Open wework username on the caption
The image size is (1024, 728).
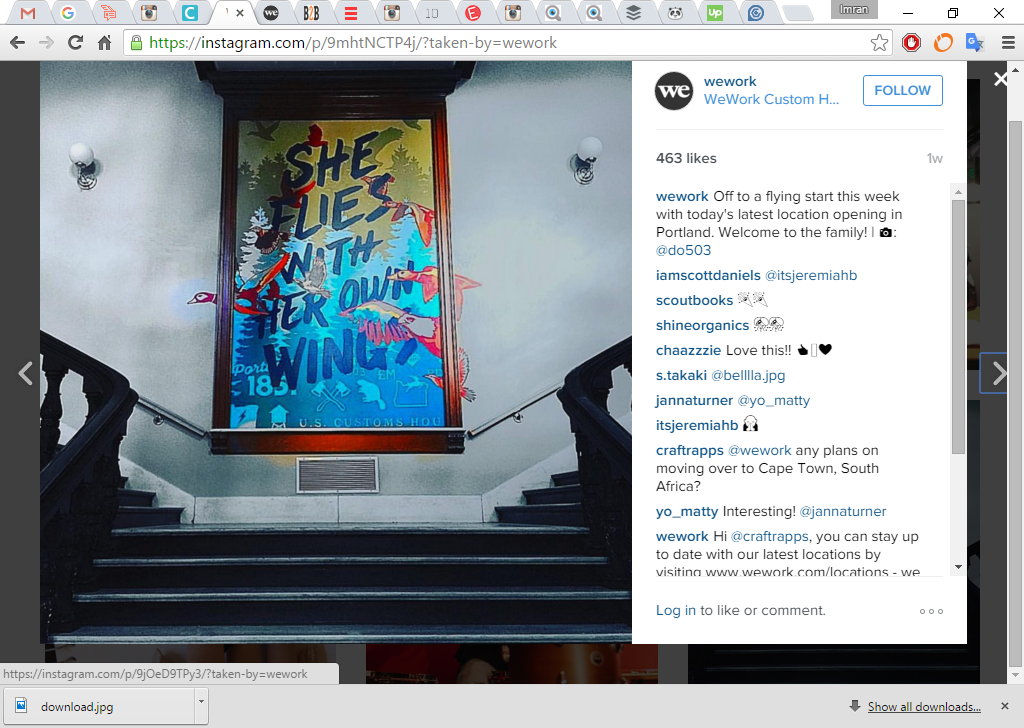tap(682, 197)
